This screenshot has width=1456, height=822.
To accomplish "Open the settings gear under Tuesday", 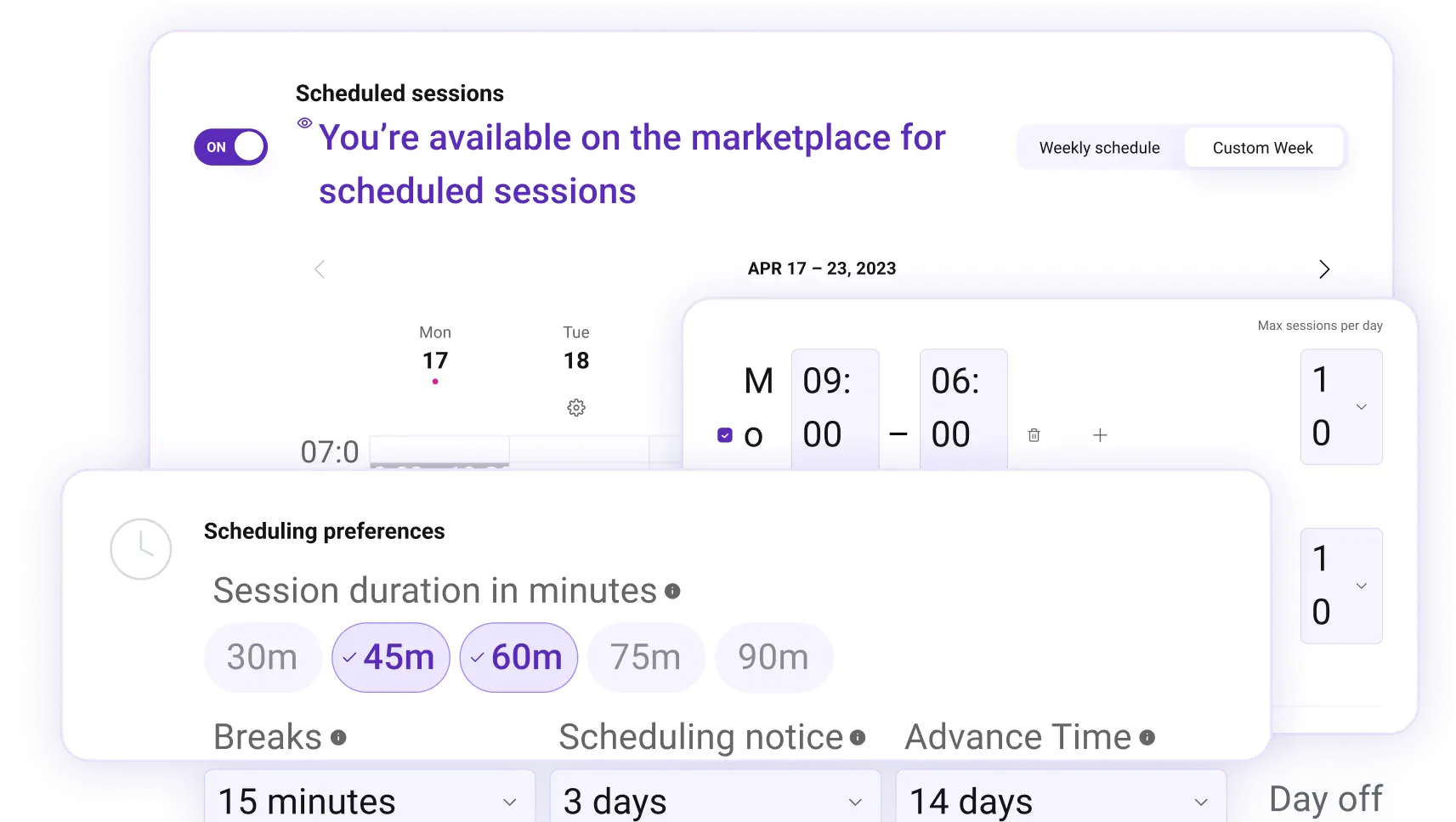I will pos(576,407).
